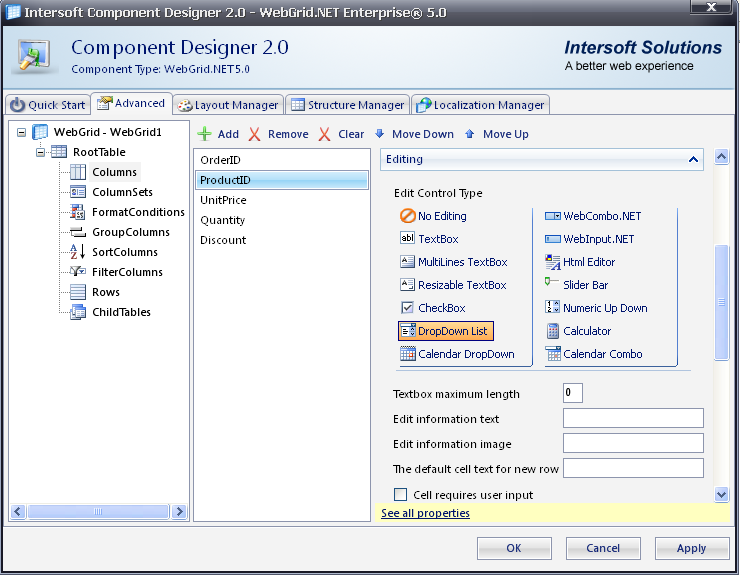Click the properties panel vertical scrollbar thumb

click(721, 302)
